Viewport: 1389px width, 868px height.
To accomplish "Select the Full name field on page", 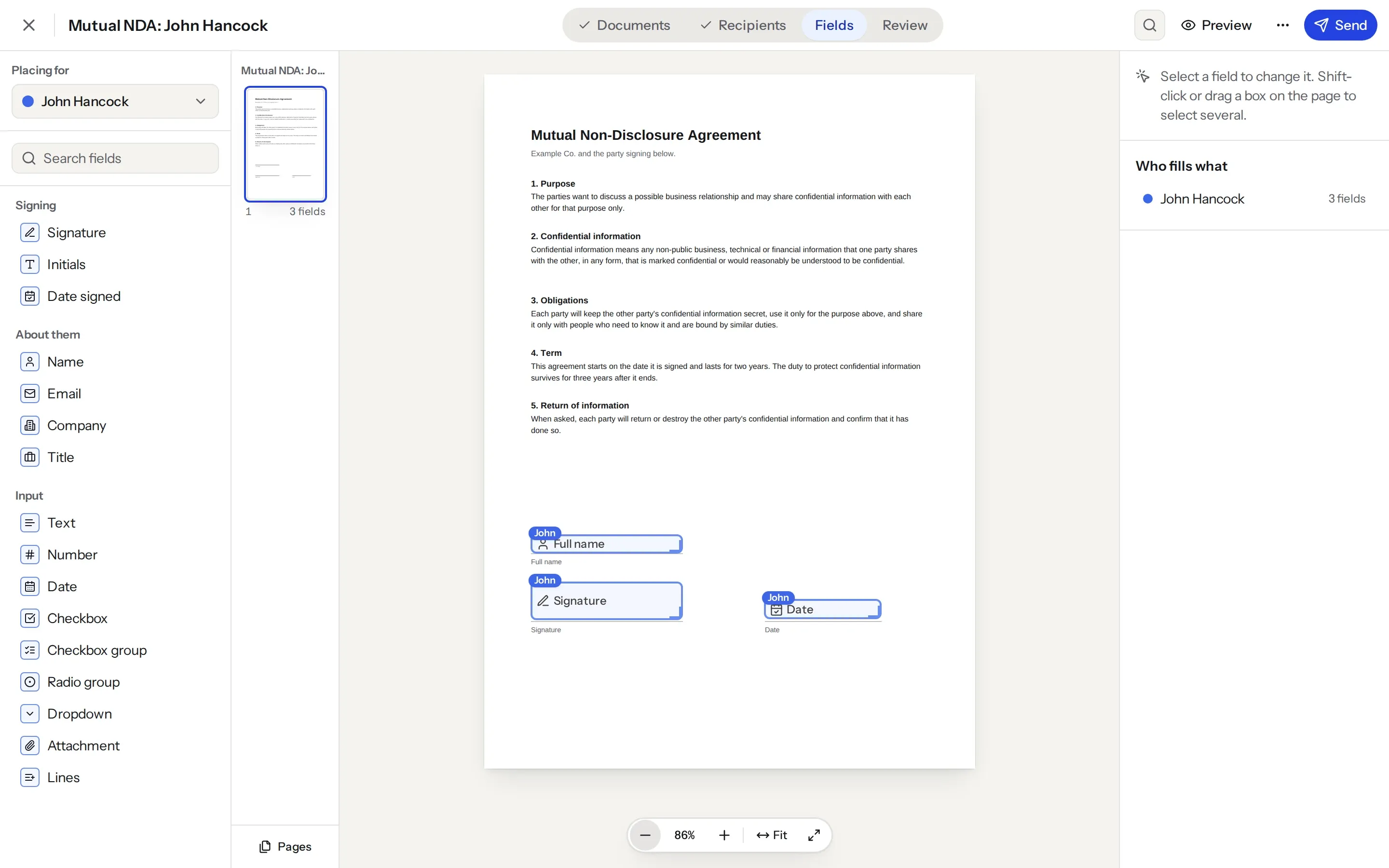I will click(607, 544).
